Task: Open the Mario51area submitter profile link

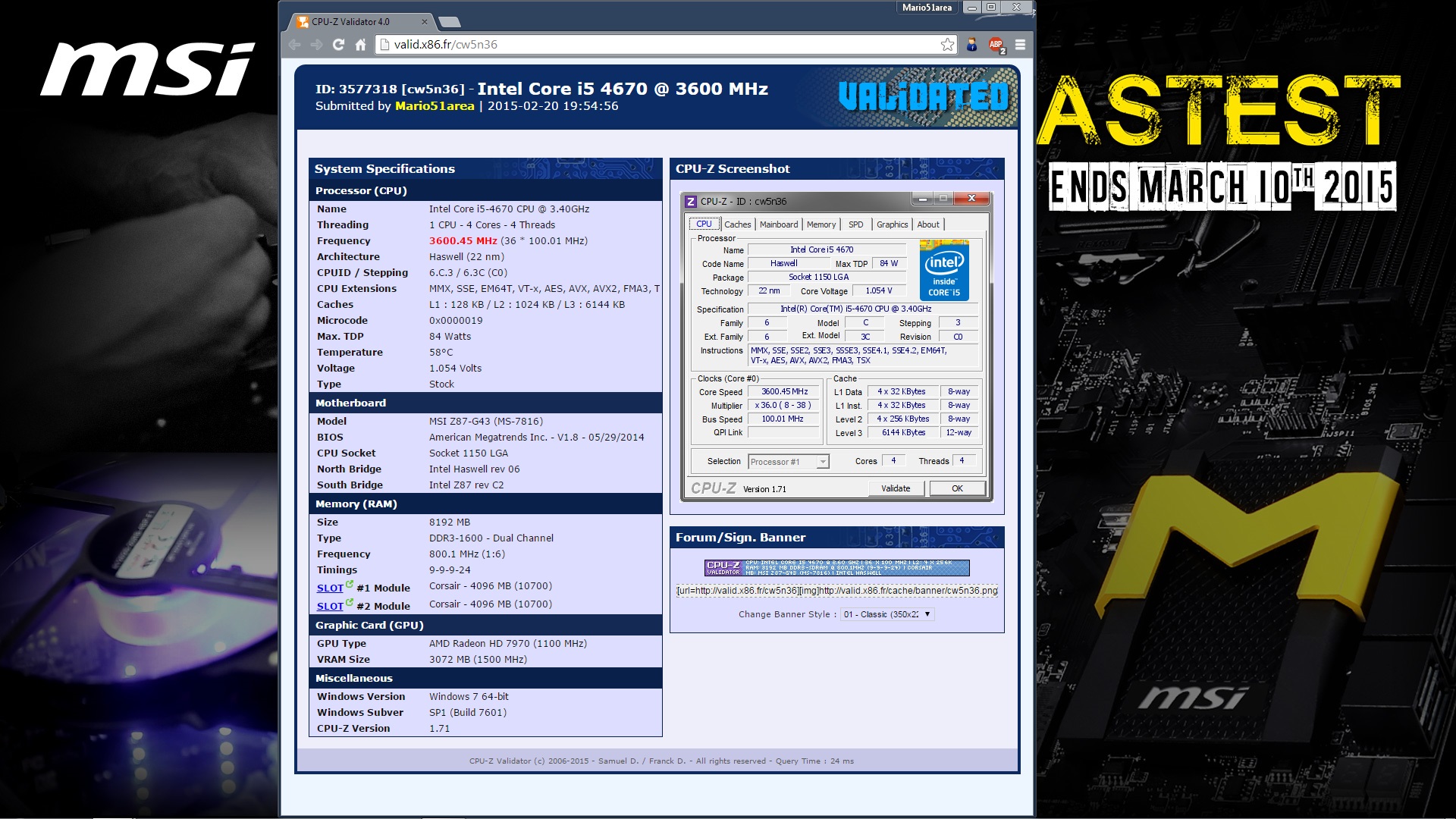Action: pos(435,106)
